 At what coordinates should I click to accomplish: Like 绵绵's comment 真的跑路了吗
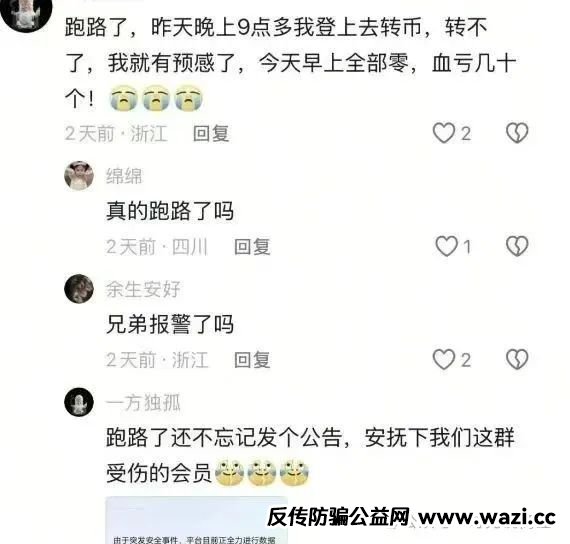446,247
